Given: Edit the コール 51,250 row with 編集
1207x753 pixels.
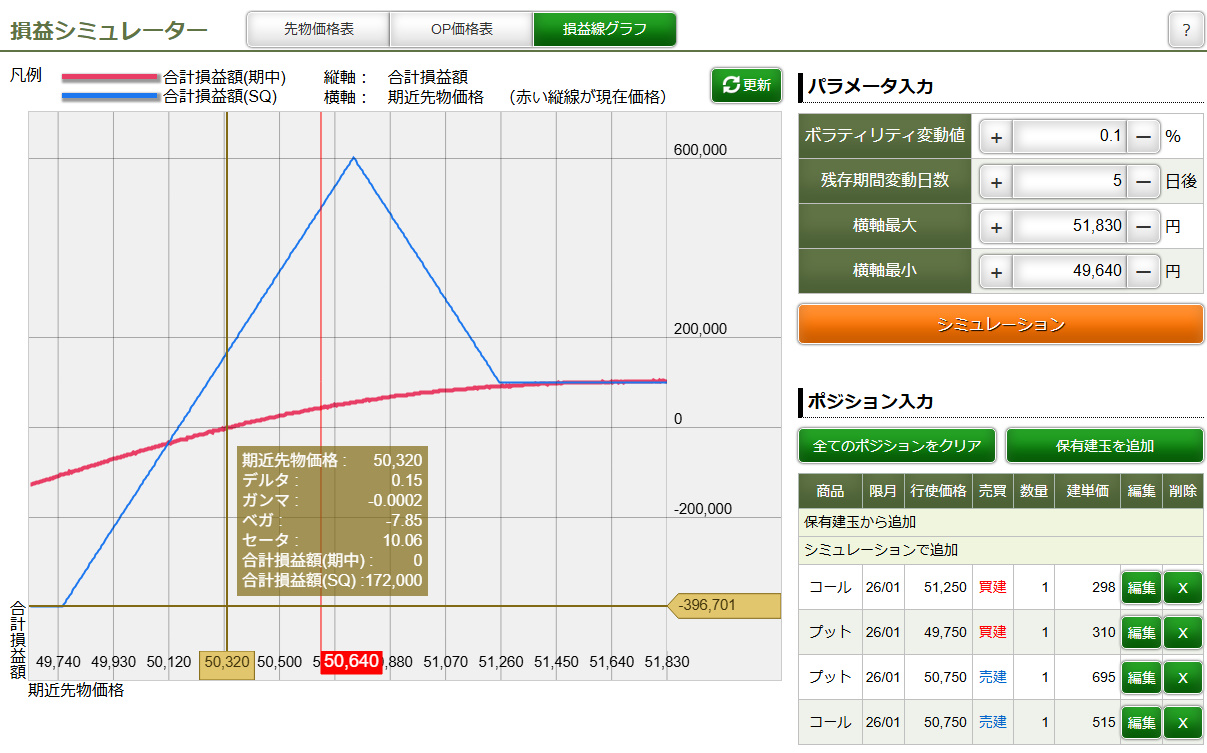Looking at the screenshot, I should (1141, 587).
